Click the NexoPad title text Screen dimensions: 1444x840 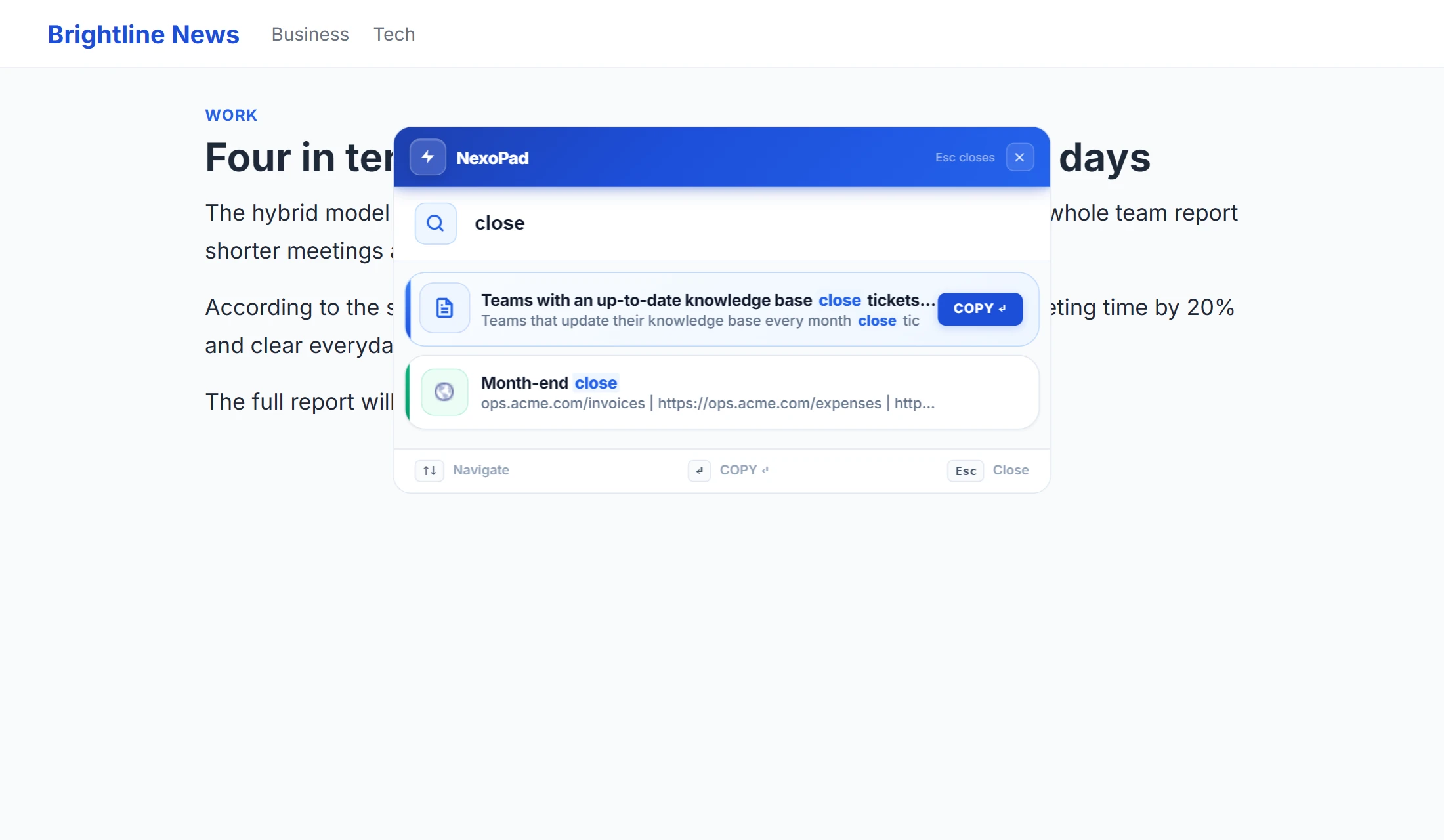492,158
